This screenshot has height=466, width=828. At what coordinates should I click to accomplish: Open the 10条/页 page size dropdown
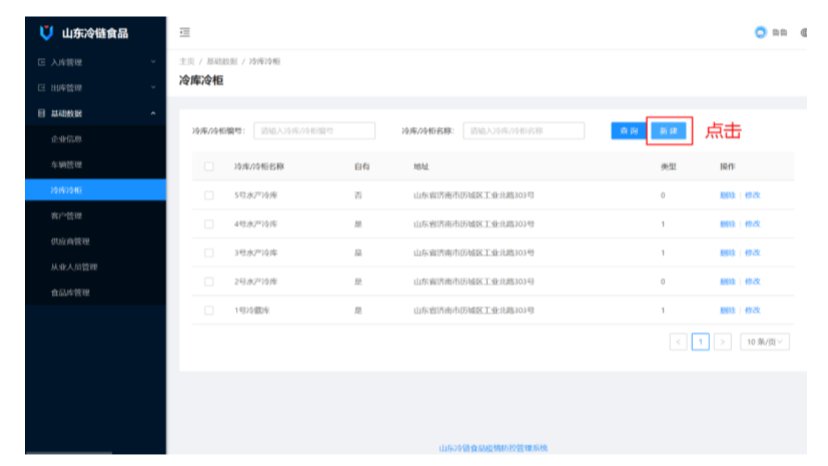point(764,342)
